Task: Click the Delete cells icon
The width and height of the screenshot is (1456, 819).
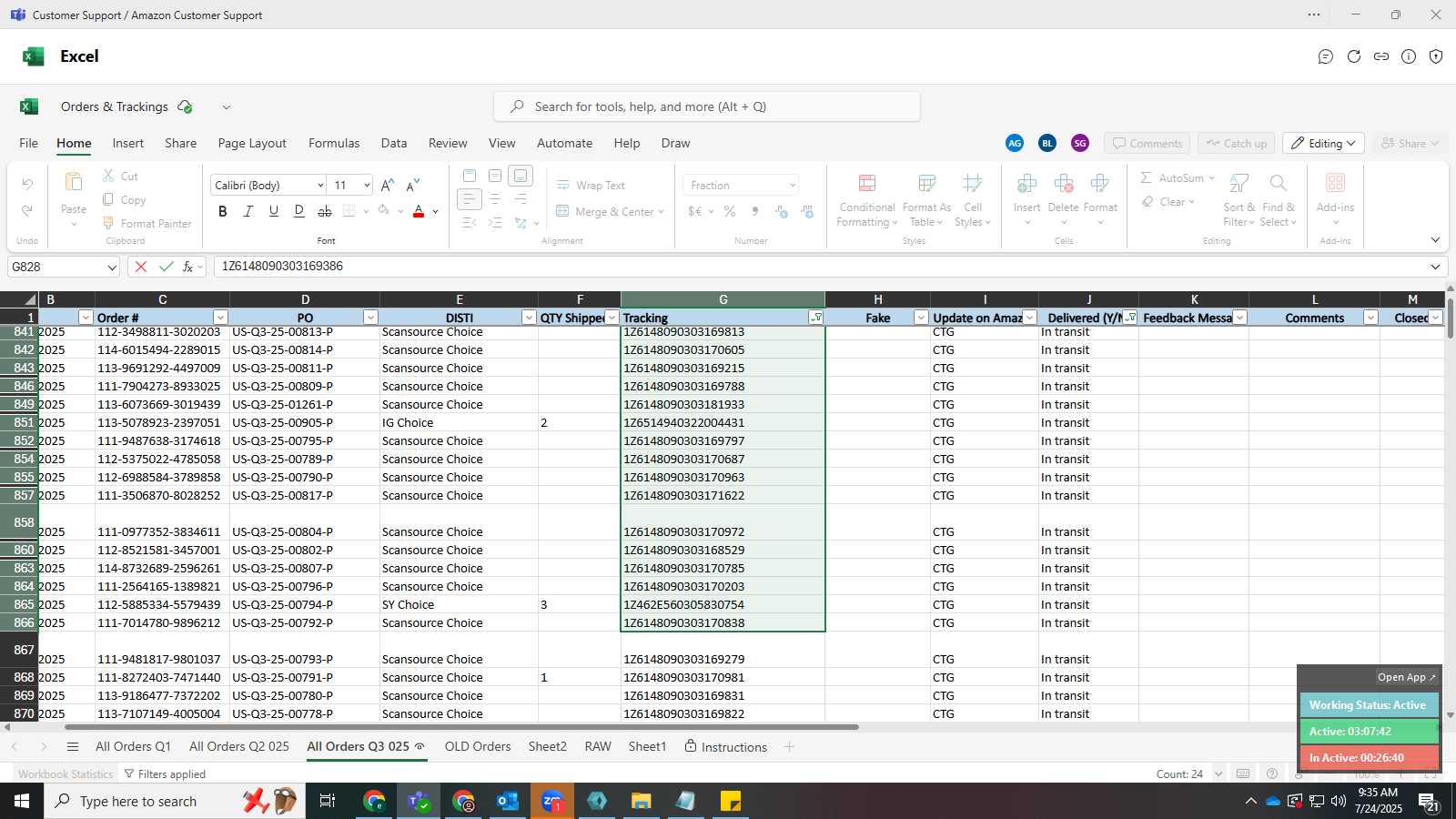Action: click(1063, 184)
